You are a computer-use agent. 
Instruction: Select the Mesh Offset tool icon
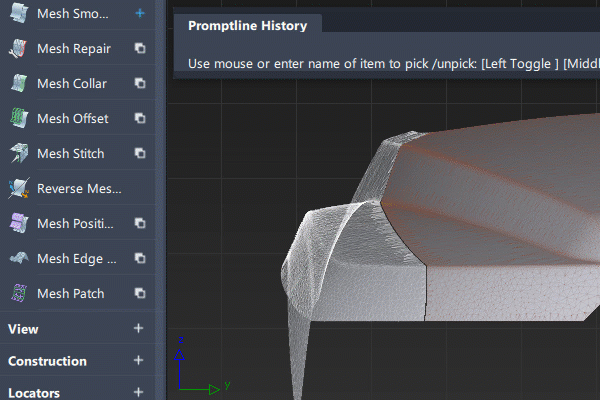(19, 118)
